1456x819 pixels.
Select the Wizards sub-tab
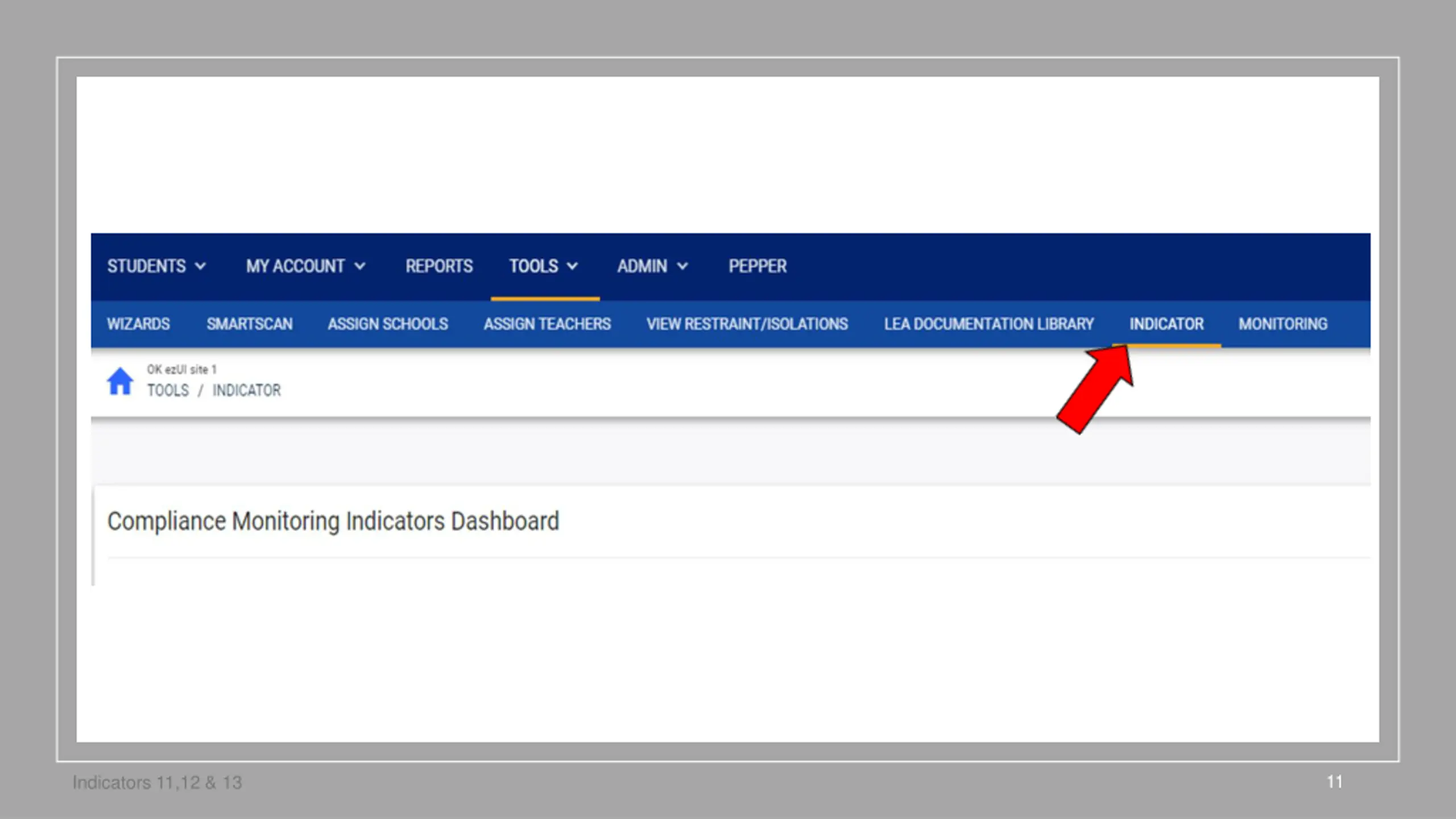(138, 324)
